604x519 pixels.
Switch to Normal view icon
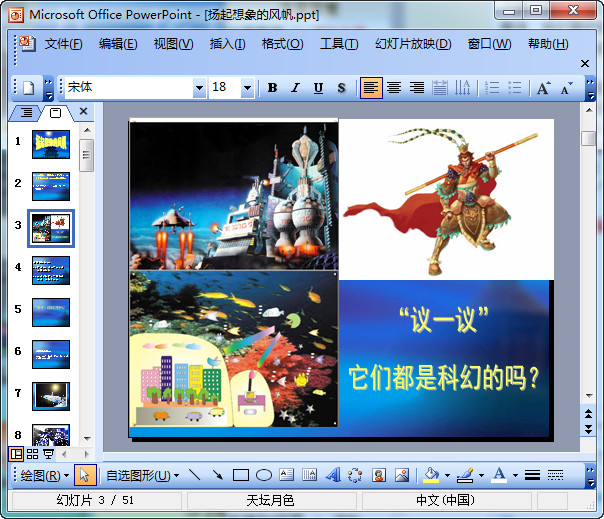coord(16,454)
